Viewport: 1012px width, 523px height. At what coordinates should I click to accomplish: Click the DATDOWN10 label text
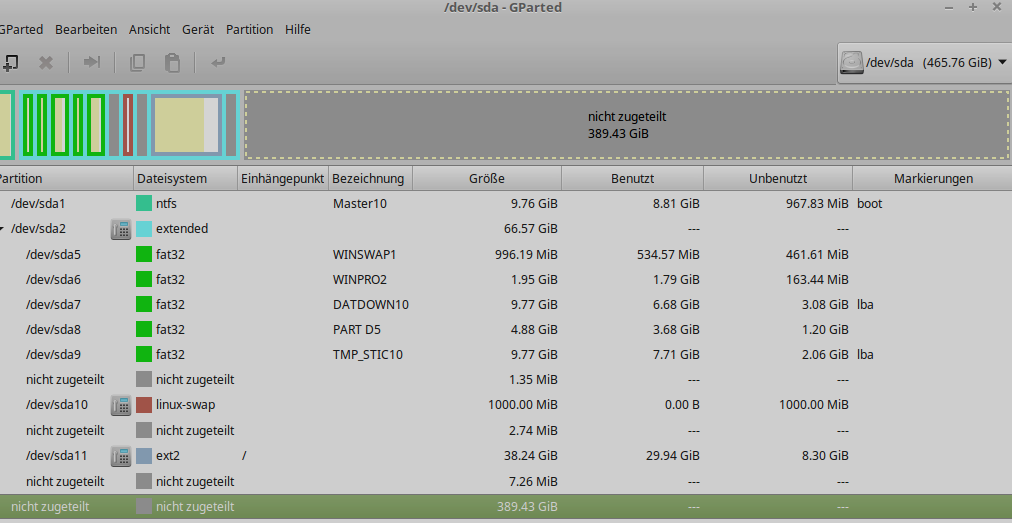point(371,304)
